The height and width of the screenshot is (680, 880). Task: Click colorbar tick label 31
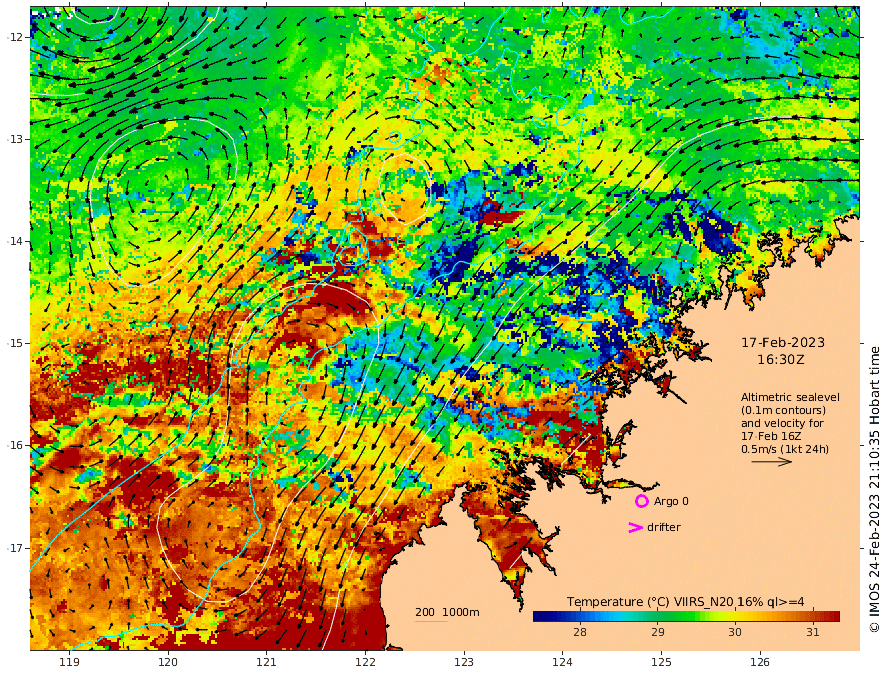(x=813, y=632)
